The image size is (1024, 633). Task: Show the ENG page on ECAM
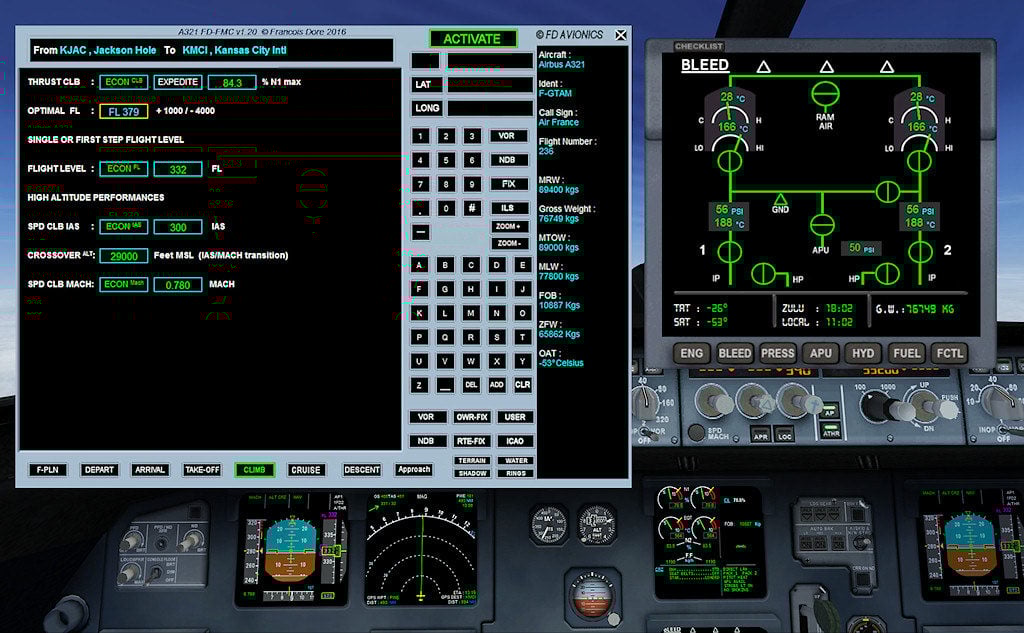pyautogui.click(x=692, y=353)
